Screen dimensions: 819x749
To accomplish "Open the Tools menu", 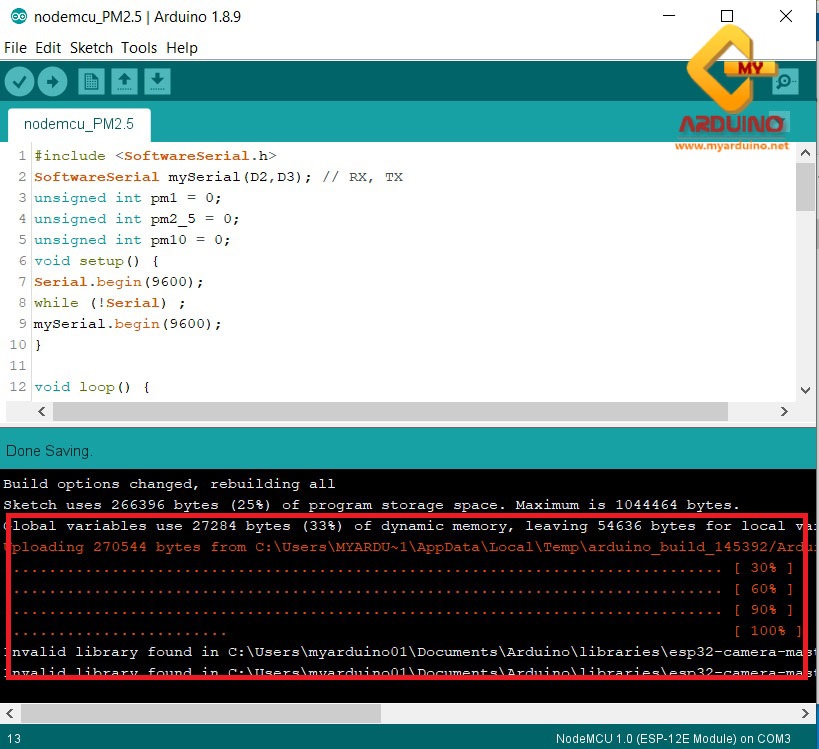I will (x=138, y=47).
